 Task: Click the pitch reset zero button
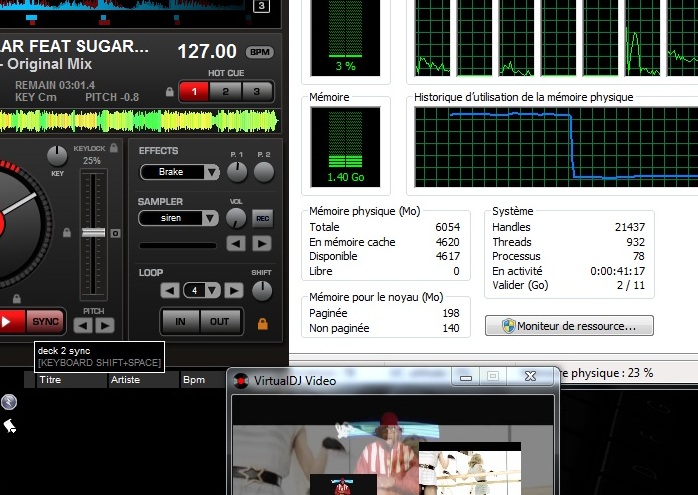coord(116,233)
